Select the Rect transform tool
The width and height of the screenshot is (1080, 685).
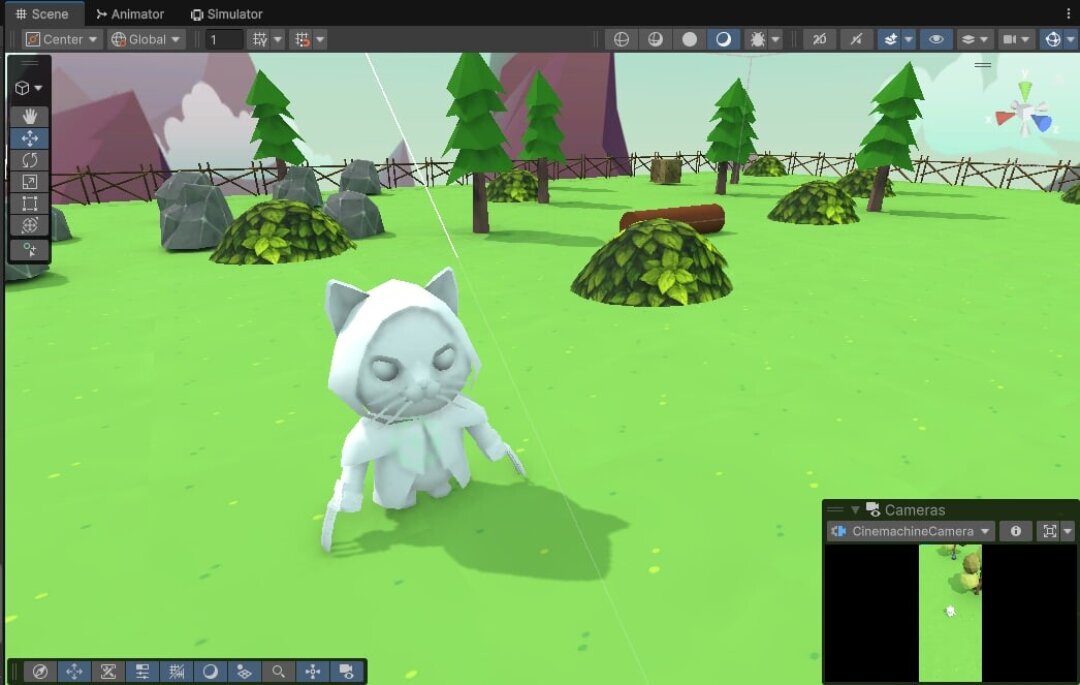29,204
